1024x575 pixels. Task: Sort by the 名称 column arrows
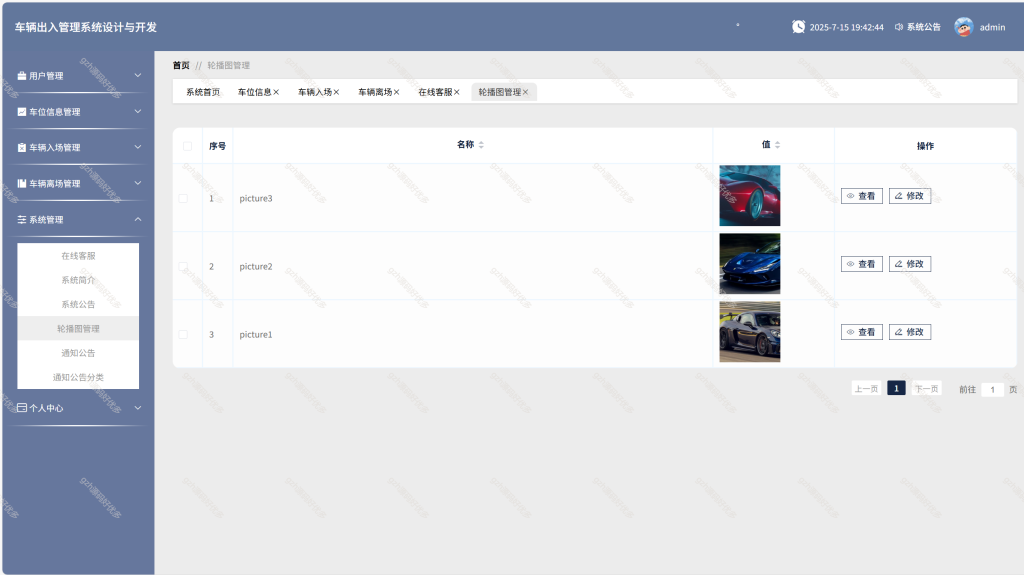click(x=481, y=145)
